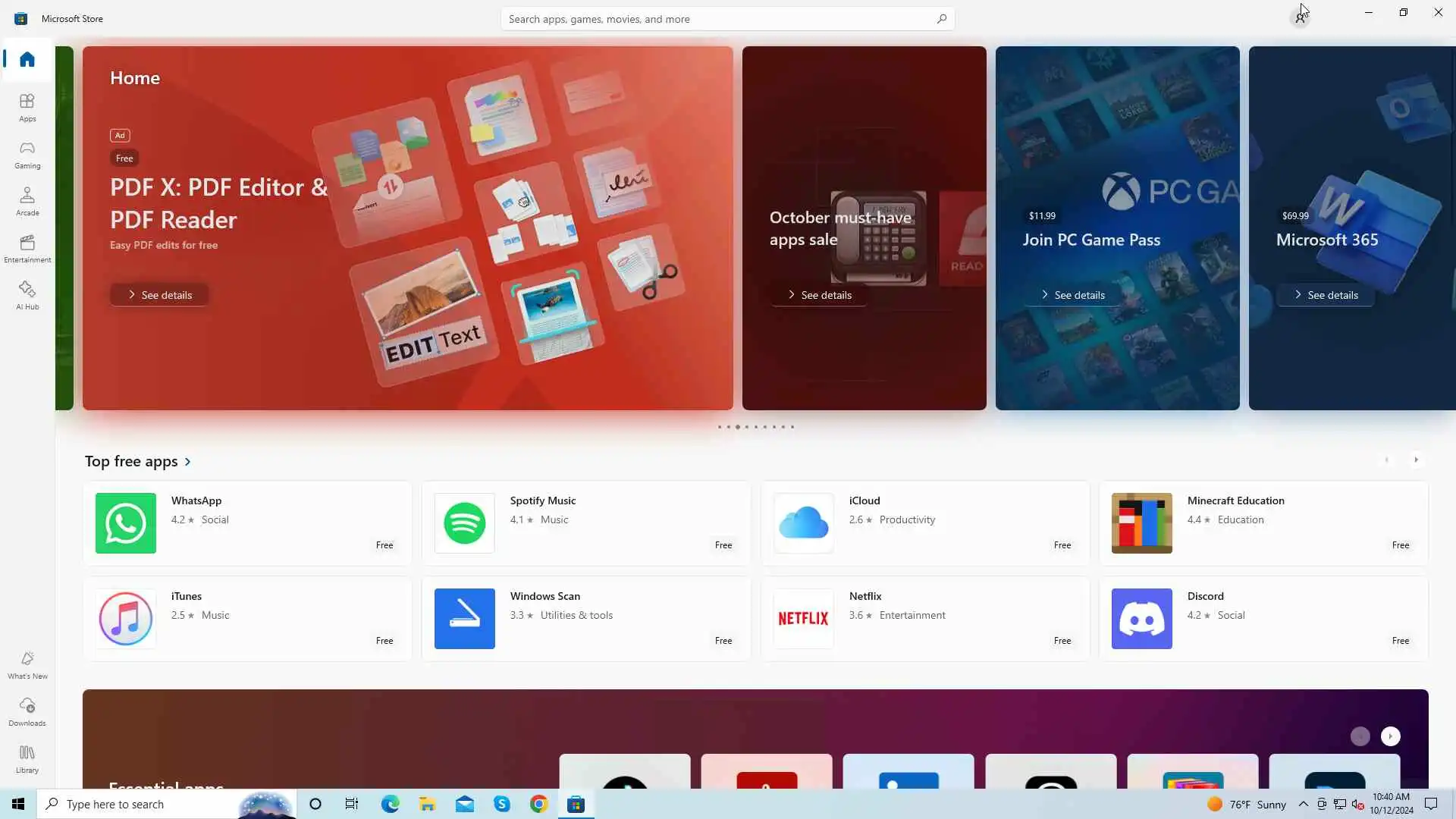Open the Library page
Screen dimensions: 1456x819
pos(27,758)
